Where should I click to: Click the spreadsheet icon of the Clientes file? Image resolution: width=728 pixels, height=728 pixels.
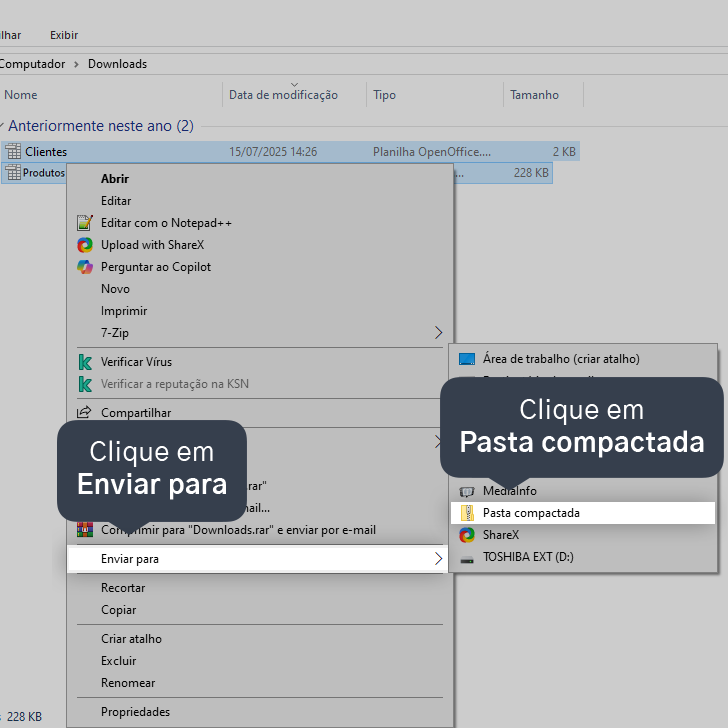coord(13,151)
